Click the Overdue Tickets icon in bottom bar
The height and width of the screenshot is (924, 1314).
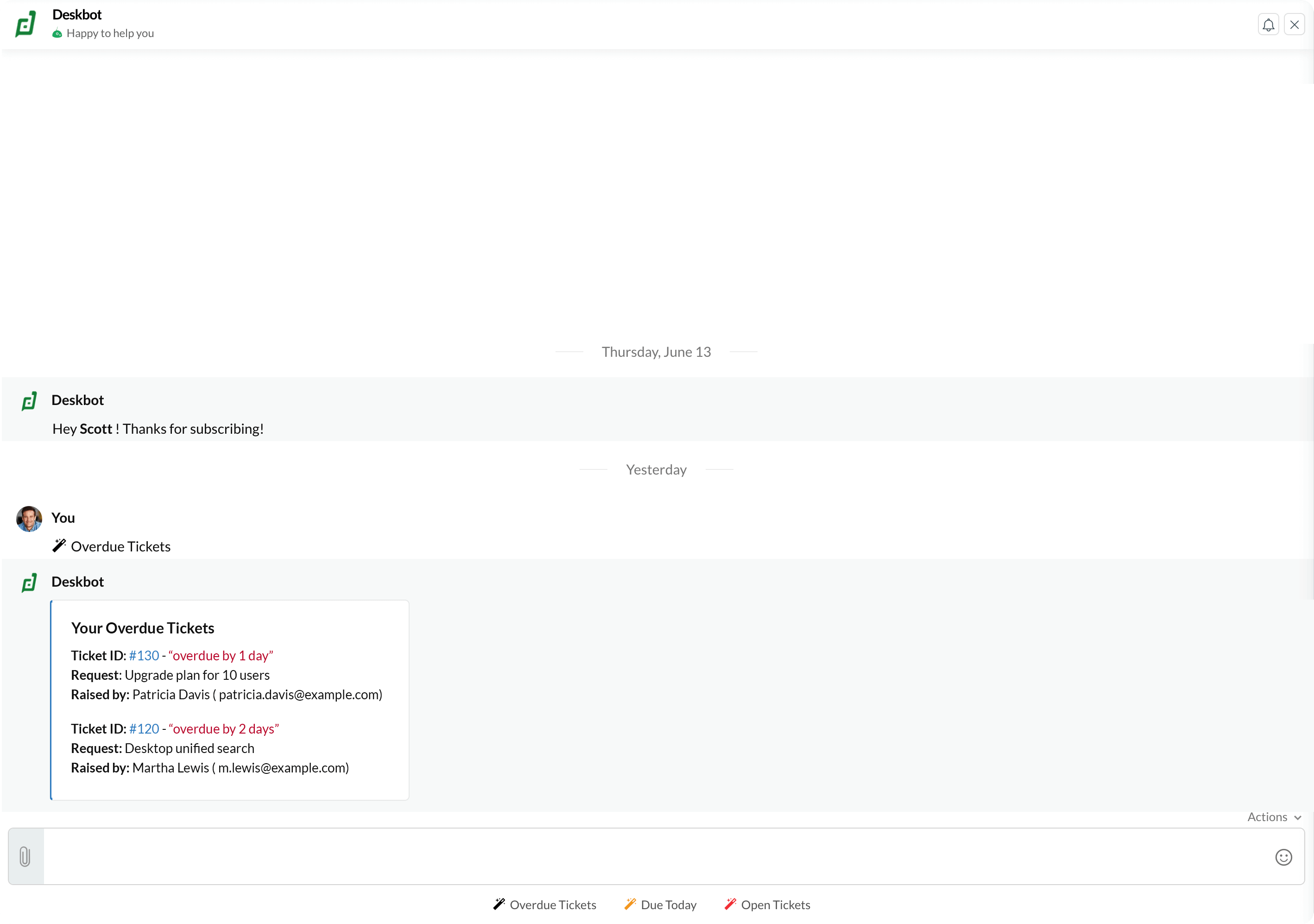pyautogui.click(x=498, y=904)
